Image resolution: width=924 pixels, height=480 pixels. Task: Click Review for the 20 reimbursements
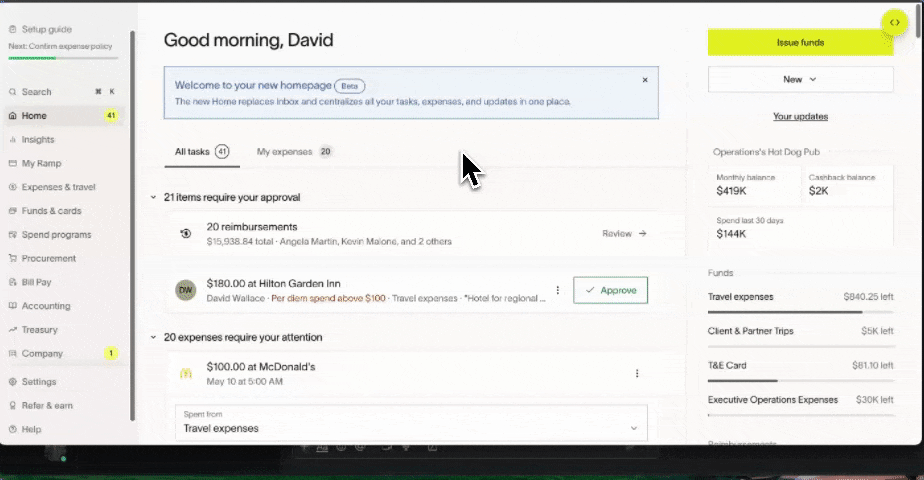coord(624,233)
